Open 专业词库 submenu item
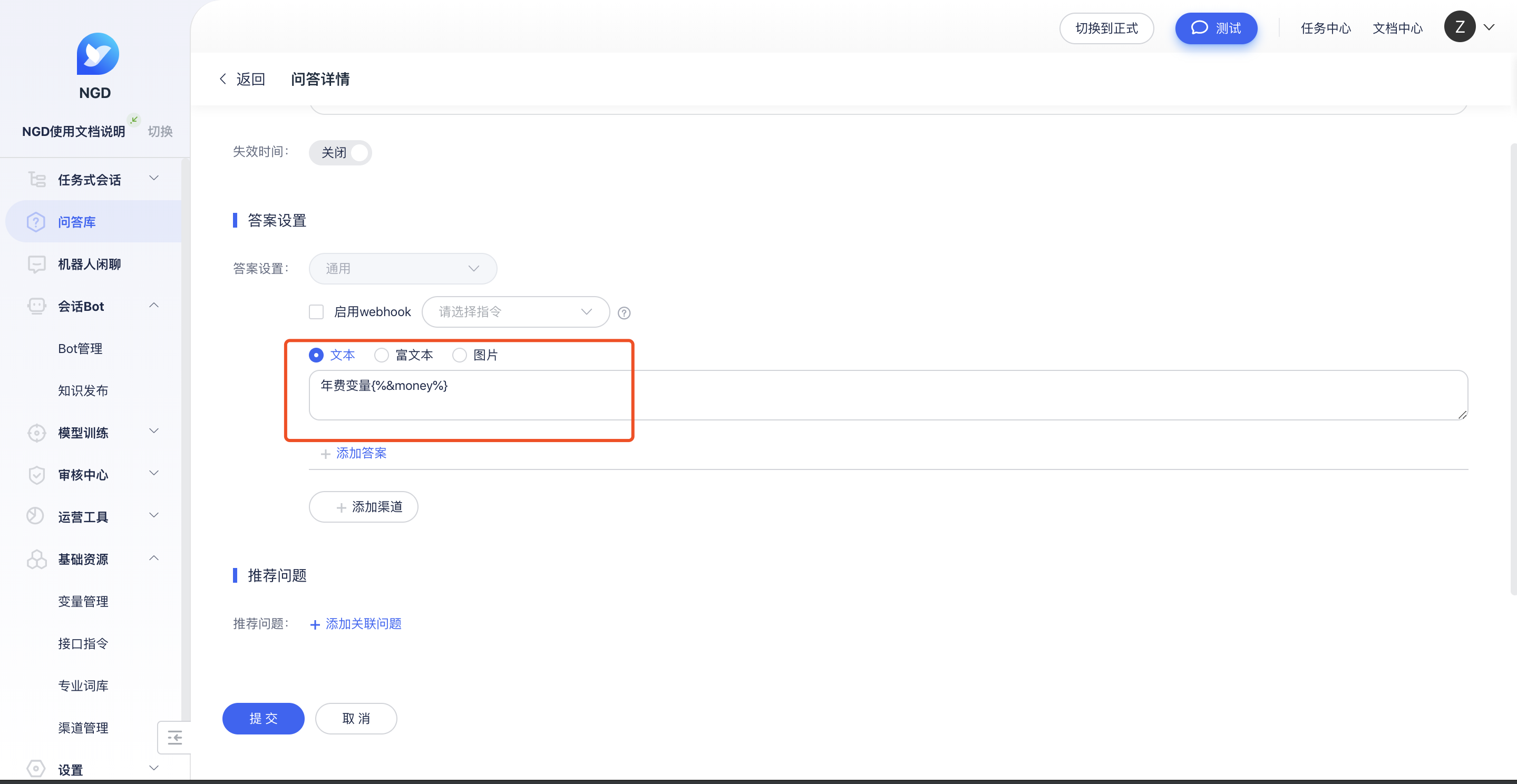Image resolution: width=1517 pixels, height=784 pixels. [83, 685]
